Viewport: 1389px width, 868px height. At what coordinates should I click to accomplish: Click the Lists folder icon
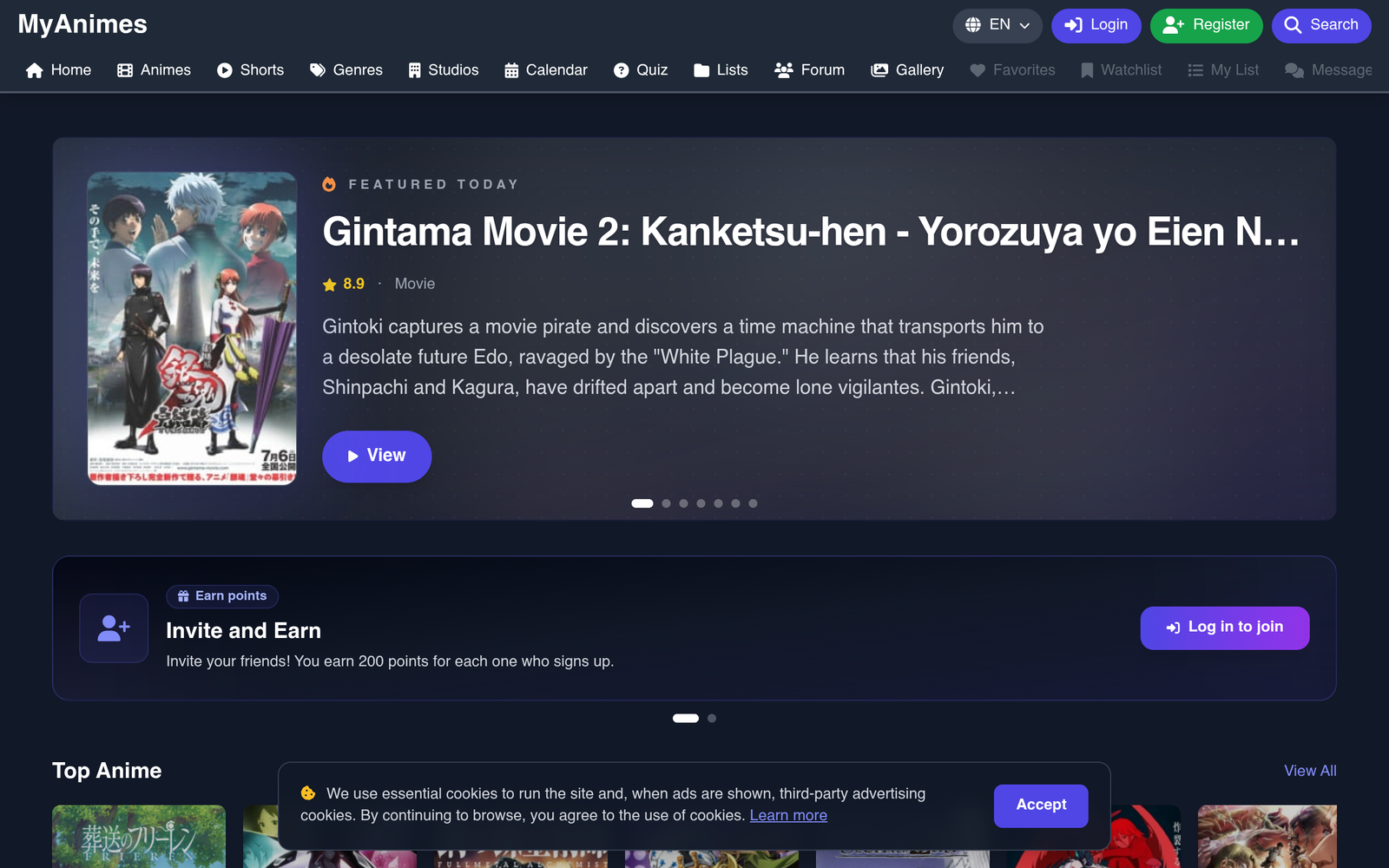(701, 70)
